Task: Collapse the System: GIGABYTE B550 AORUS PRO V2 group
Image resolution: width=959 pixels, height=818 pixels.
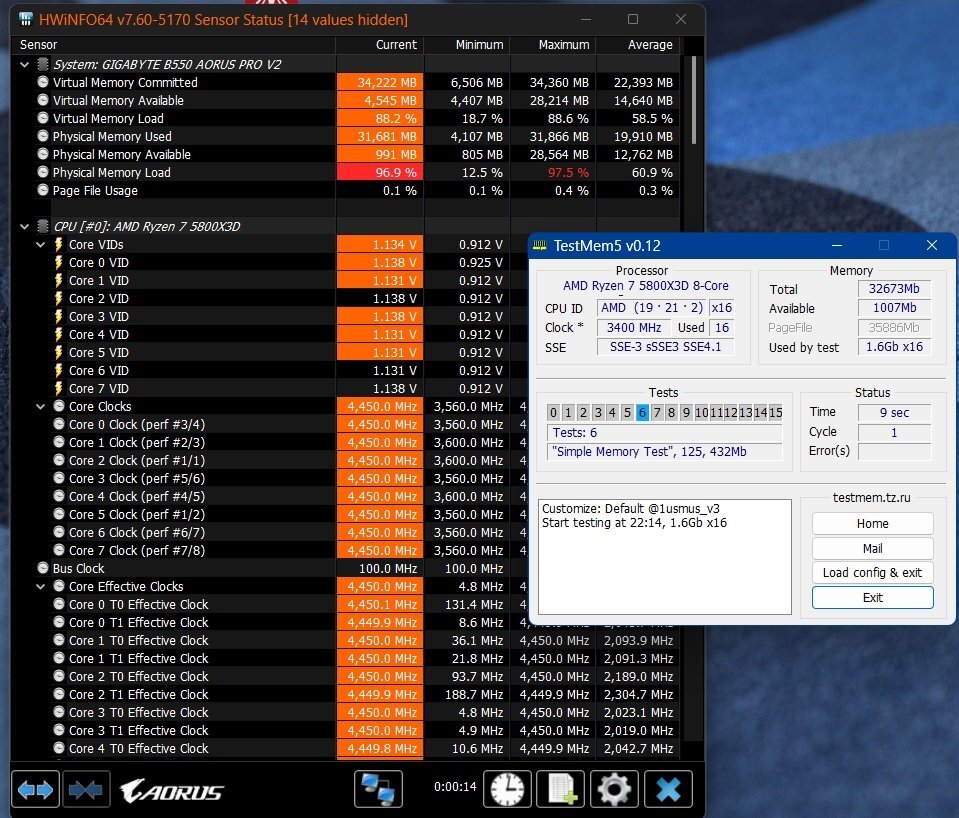Action: [x=24, y=64]
